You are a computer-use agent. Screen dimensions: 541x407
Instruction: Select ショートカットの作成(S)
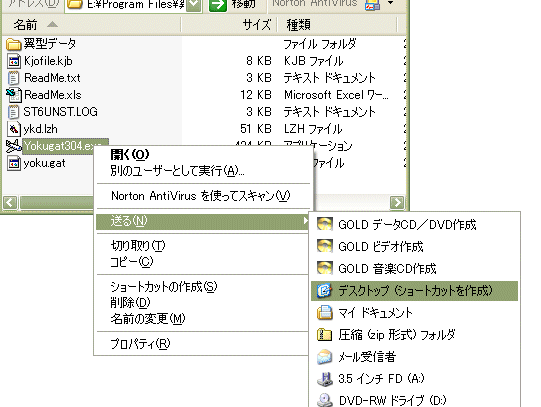click(x=203, y=287)
